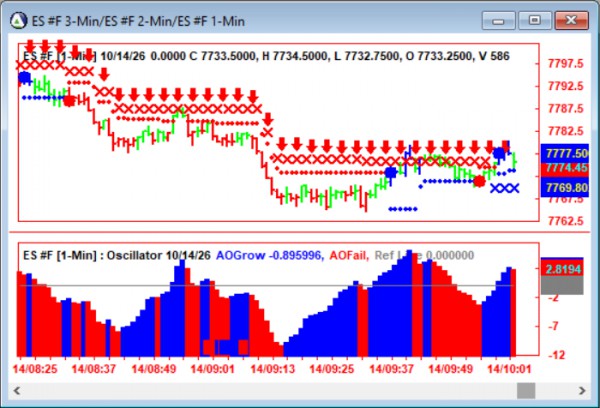The height and width of the screenshot is (408, 600).
Task: Click scrollbar right arrow
Action: (582, 391)
